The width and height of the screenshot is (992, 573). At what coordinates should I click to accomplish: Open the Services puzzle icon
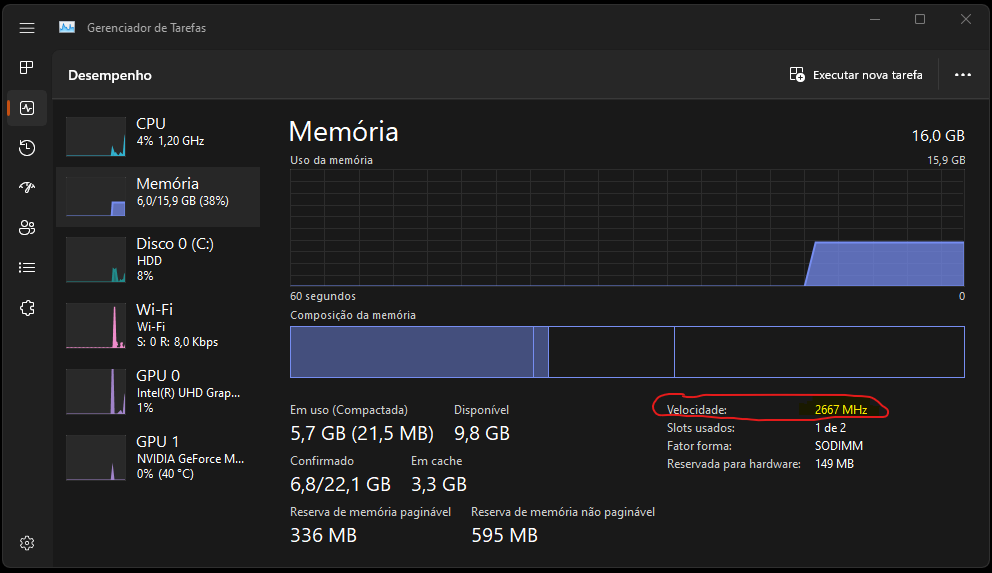(x=27, y=308)
